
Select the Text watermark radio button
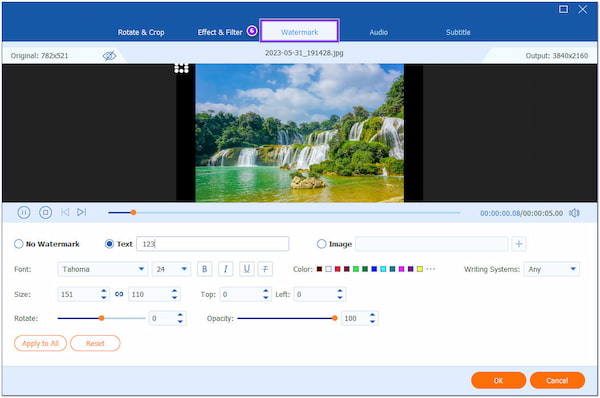tap(109, 244)
